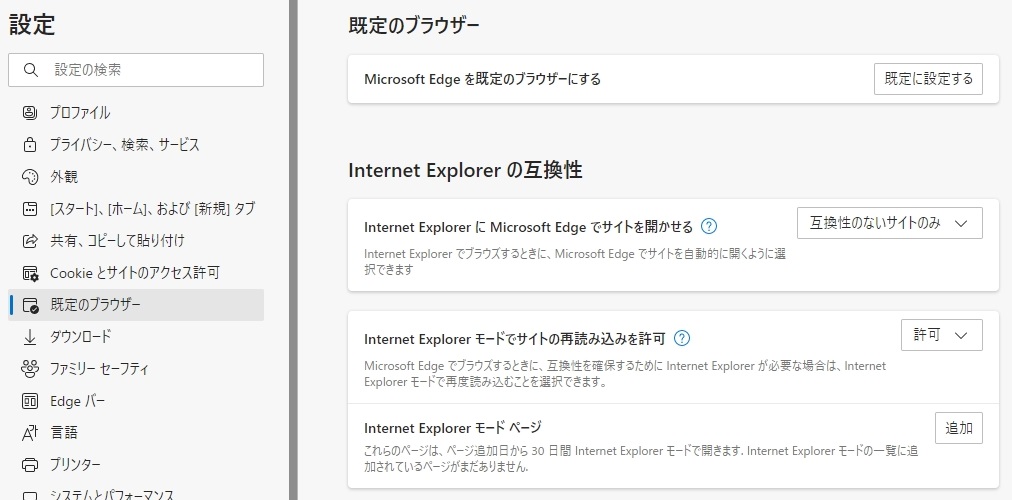
Task: Open help for IE mode reload setting
Action: (x=682, y=338)
